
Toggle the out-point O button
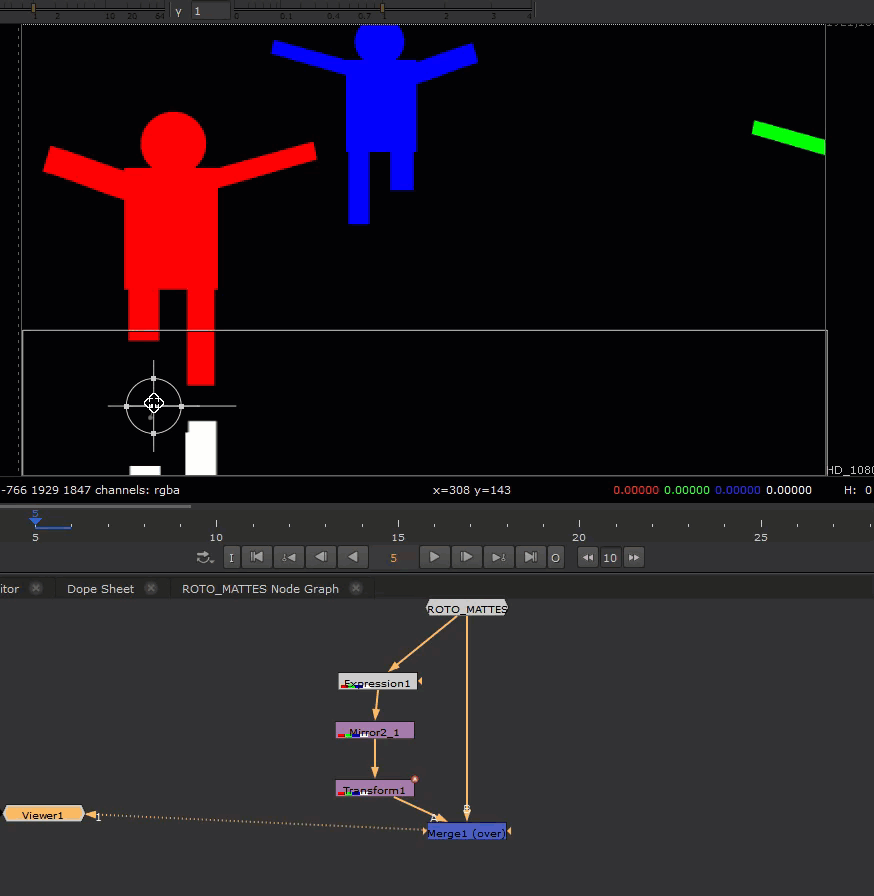pyautogui.click(x=556, y=558)
